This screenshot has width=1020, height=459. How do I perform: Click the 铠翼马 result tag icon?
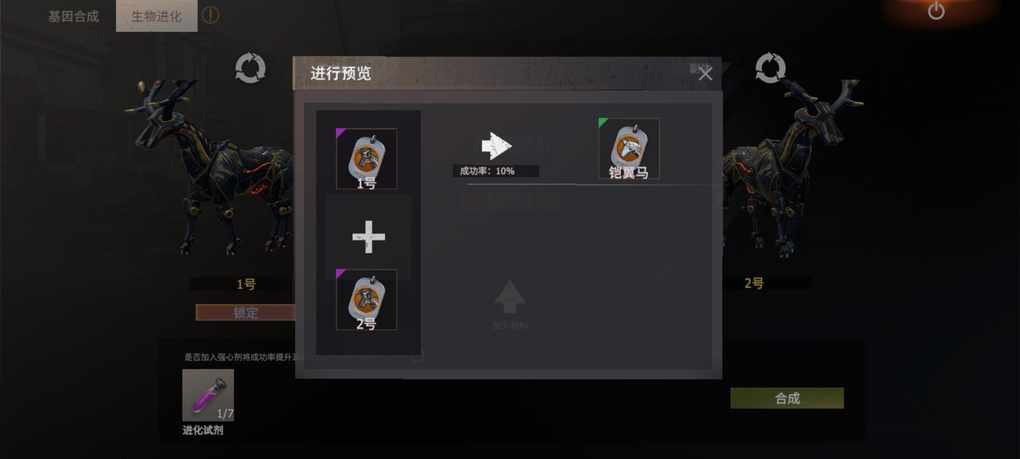(x=629, y=149)
